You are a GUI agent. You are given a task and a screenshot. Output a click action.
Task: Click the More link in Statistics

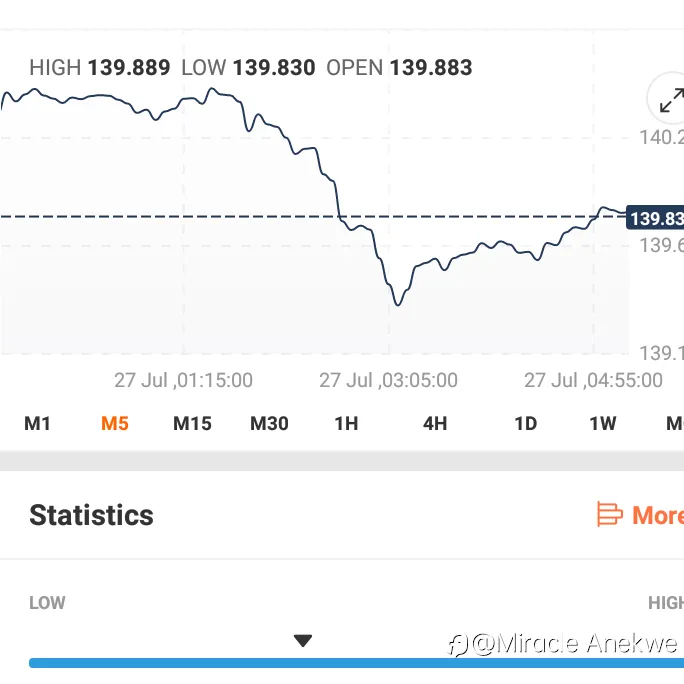tap(658, 515)
